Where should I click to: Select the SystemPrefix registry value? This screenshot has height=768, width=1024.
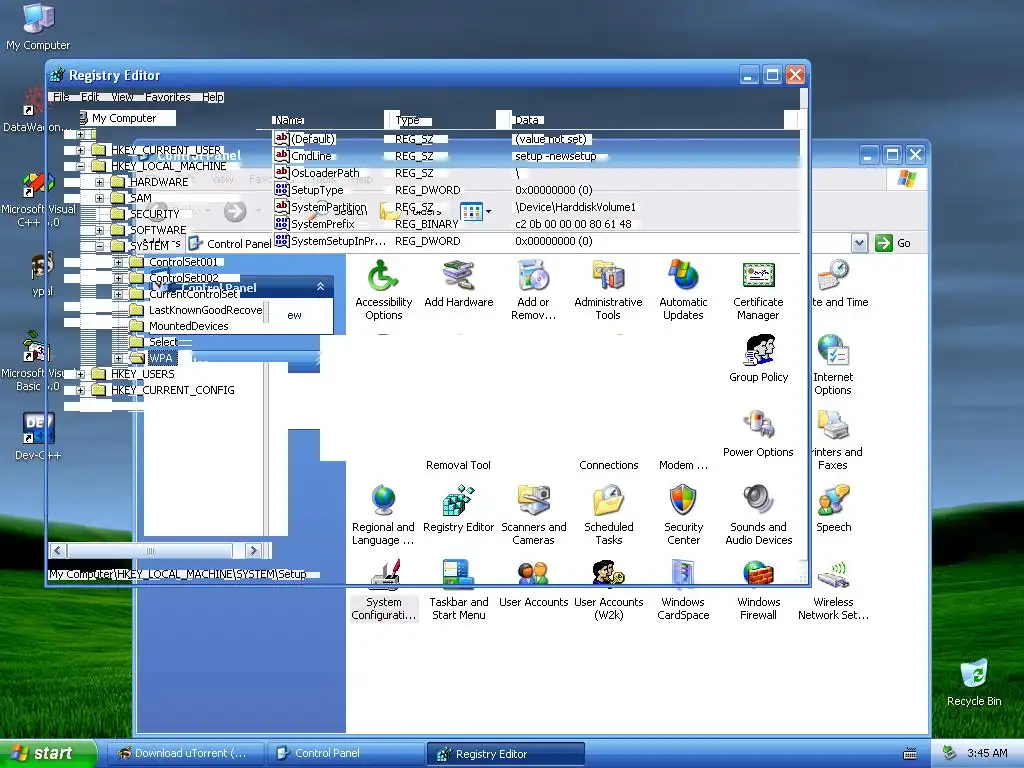(323, 224)
